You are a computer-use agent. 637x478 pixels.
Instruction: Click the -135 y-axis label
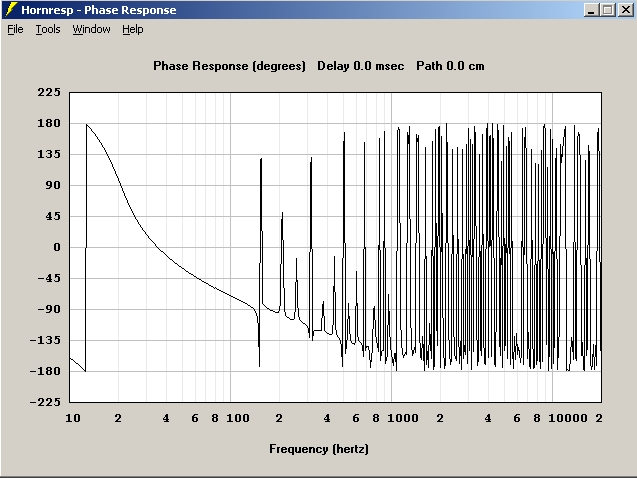(46, 340)
